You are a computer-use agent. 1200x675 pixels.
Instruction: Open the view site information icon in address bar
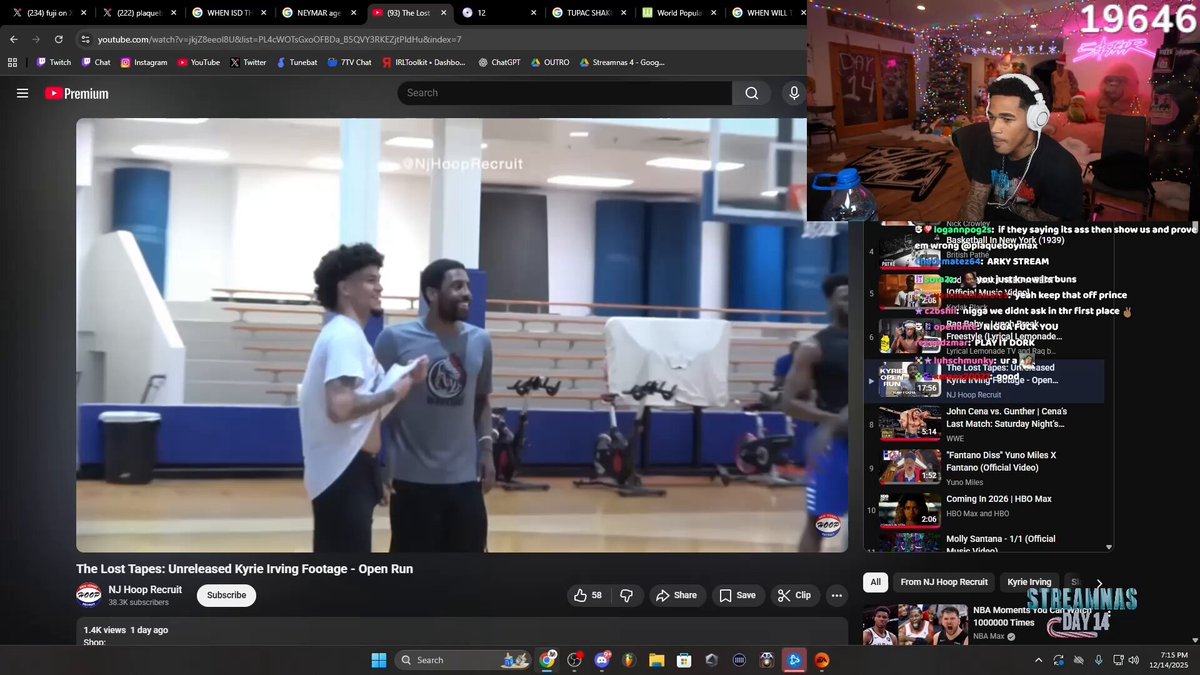[x=86, y=39]
